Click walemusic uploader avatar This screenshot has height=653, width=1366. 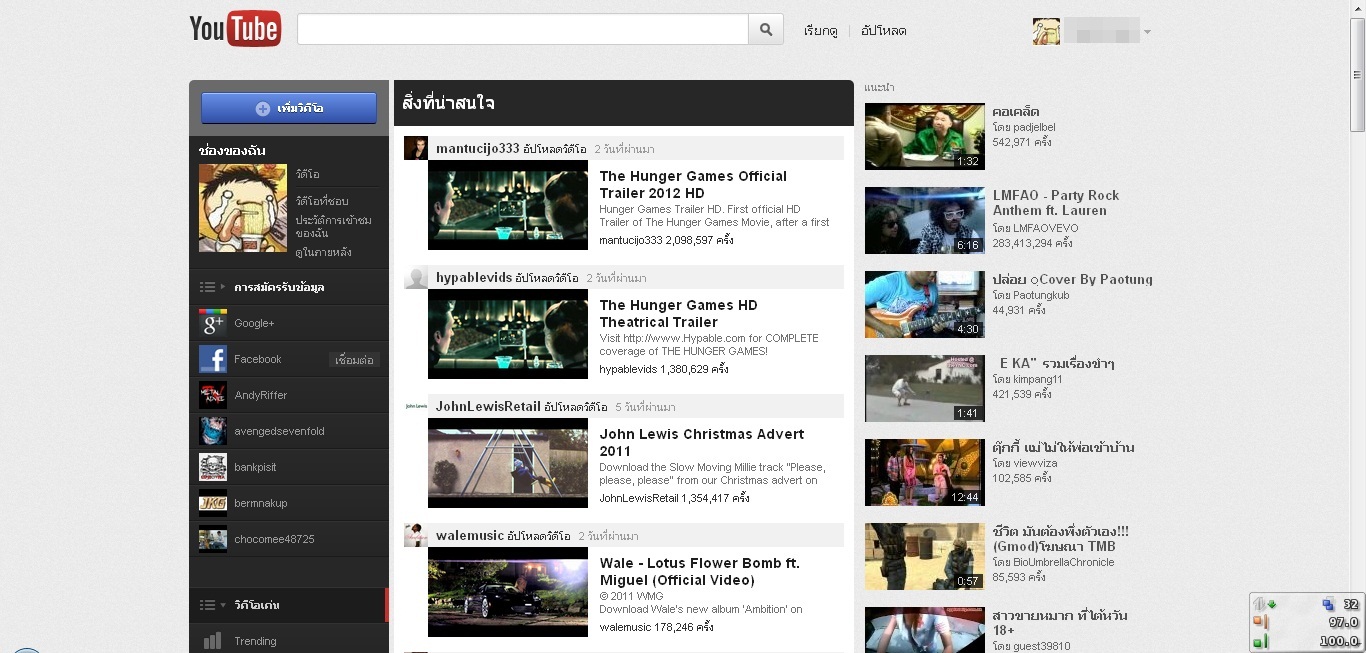(x=416, y=535)
